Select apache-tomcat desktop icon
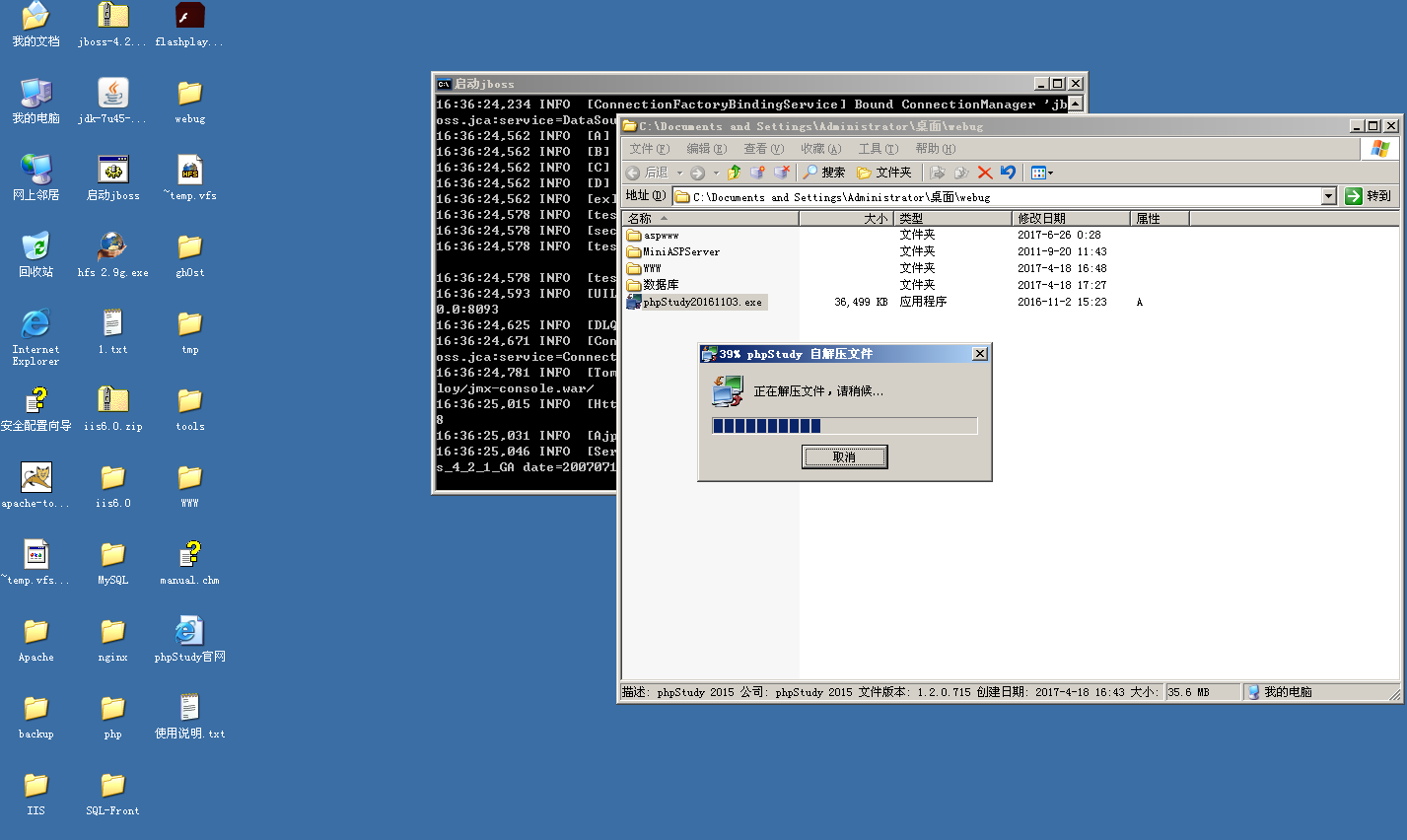1407x840 pixels. point(35,486)
